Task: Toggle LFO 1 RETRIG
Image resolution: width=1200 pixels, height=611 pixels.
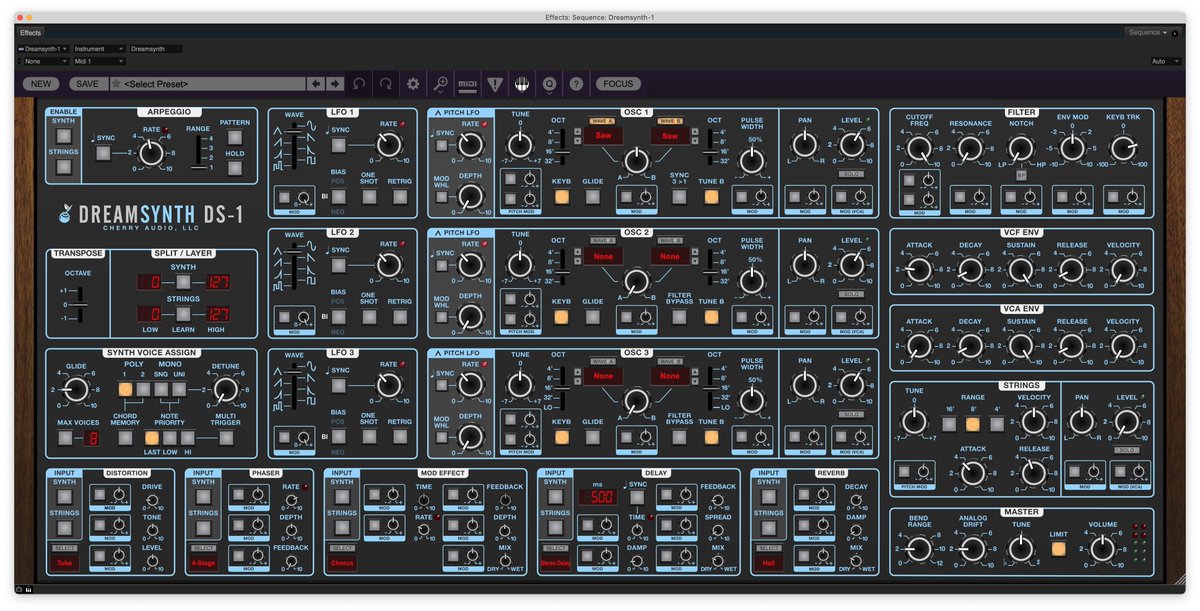Action: click(x=399, y=197)
